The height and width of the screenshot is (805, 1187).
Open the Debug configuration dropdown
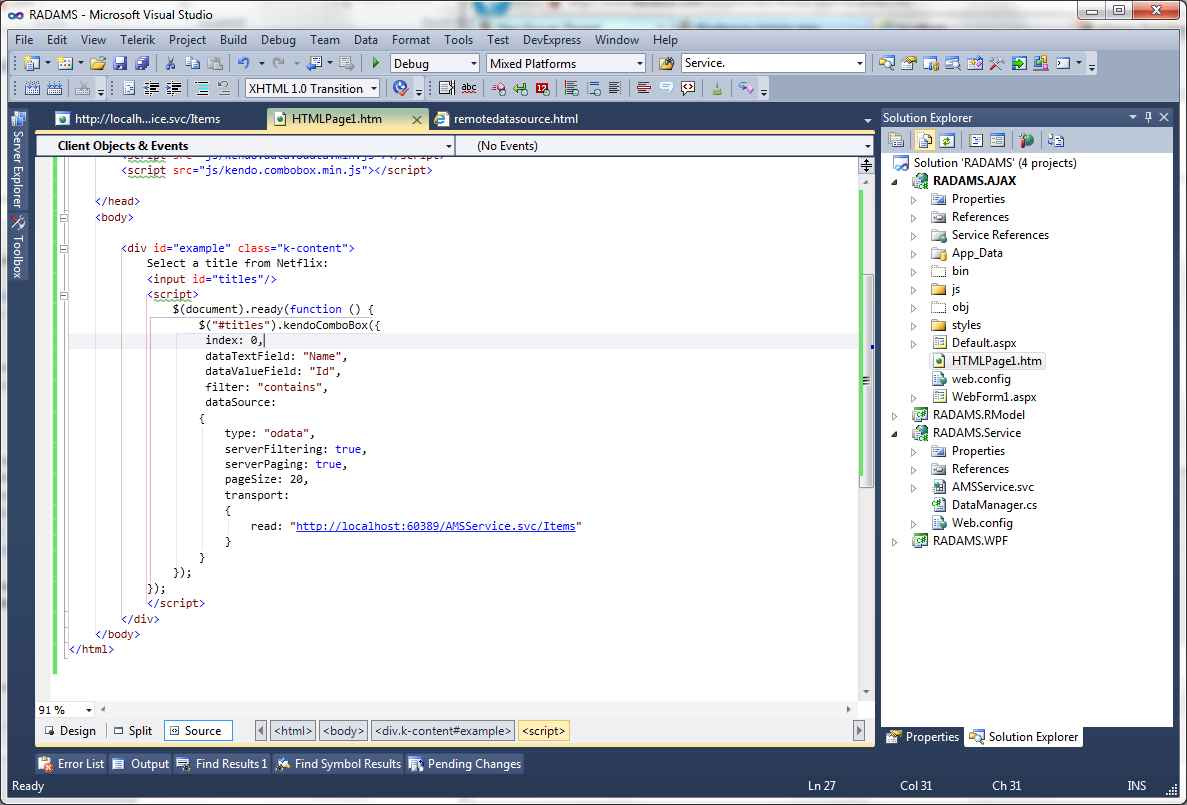(474, 63)
